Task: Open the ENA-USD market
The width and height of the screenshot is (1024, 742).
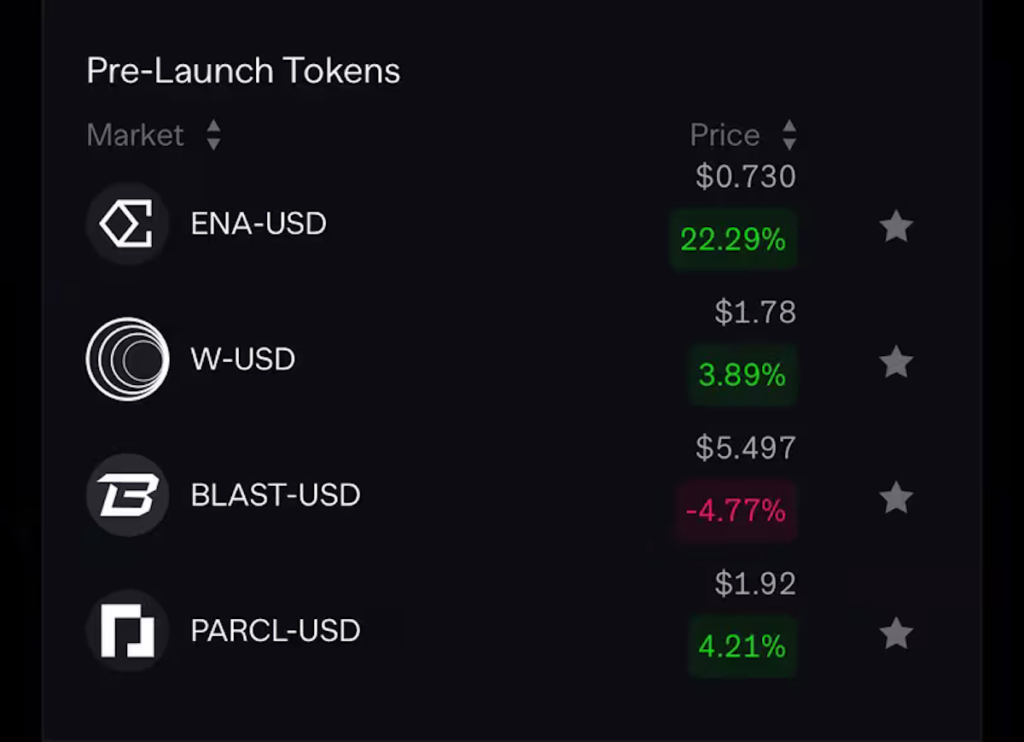Action: [x=259, y=223]
